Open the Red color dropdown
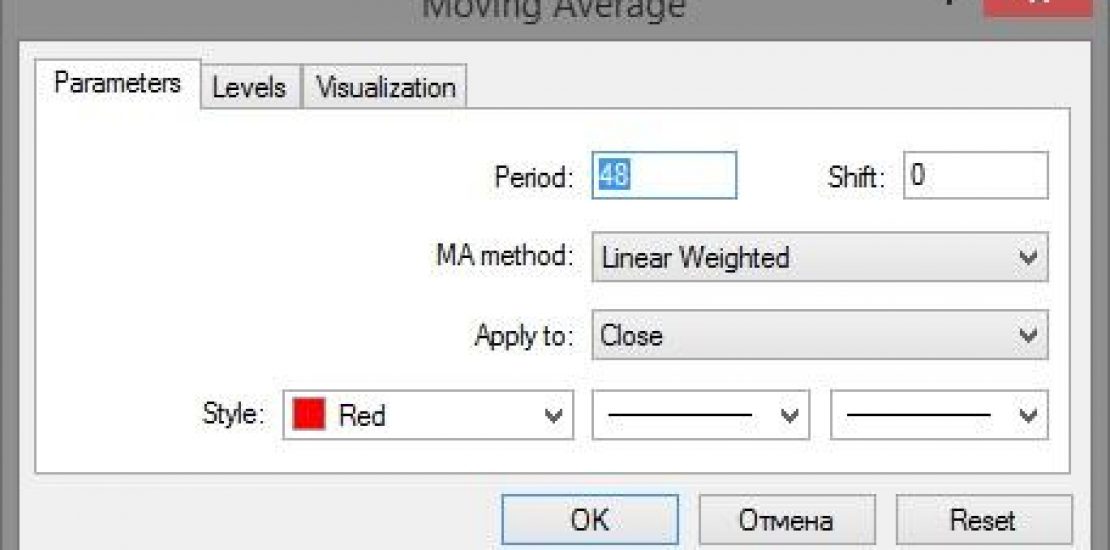This screenshot has height=550, width=1110. click(x=428, y=415)
